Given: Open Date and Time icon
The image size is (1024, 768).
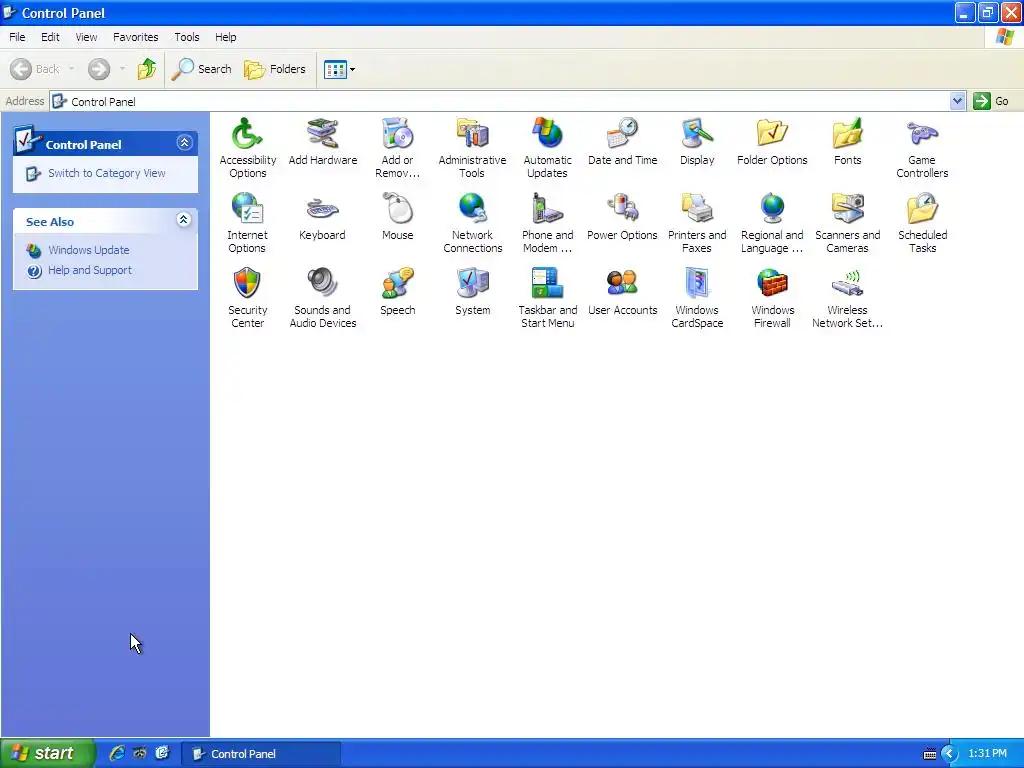Looking at the screenshot, I should pos(622,135).
